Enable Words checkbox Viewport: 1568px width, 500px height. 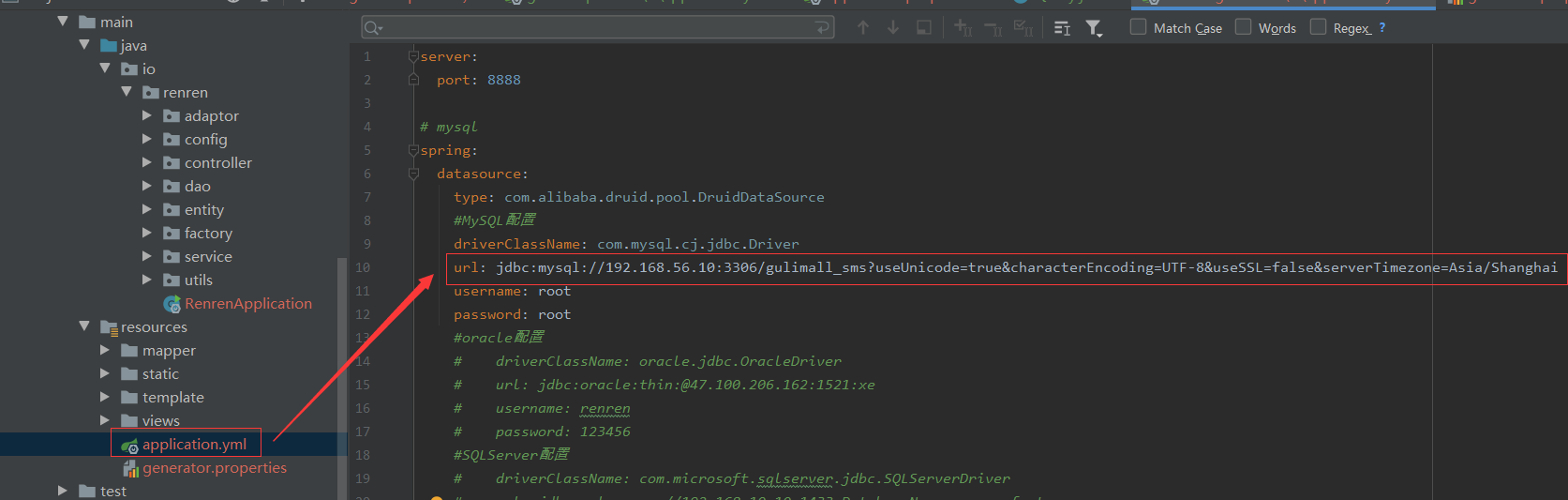pyautogui.click(x=1243, y=27)
